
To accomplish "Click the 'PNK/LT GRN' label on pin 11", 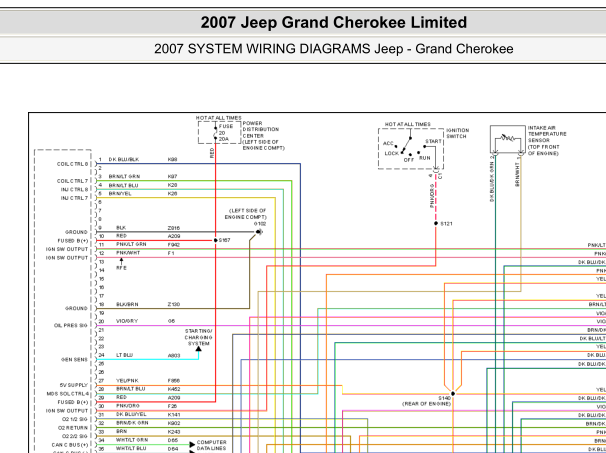I will (131, 244).
